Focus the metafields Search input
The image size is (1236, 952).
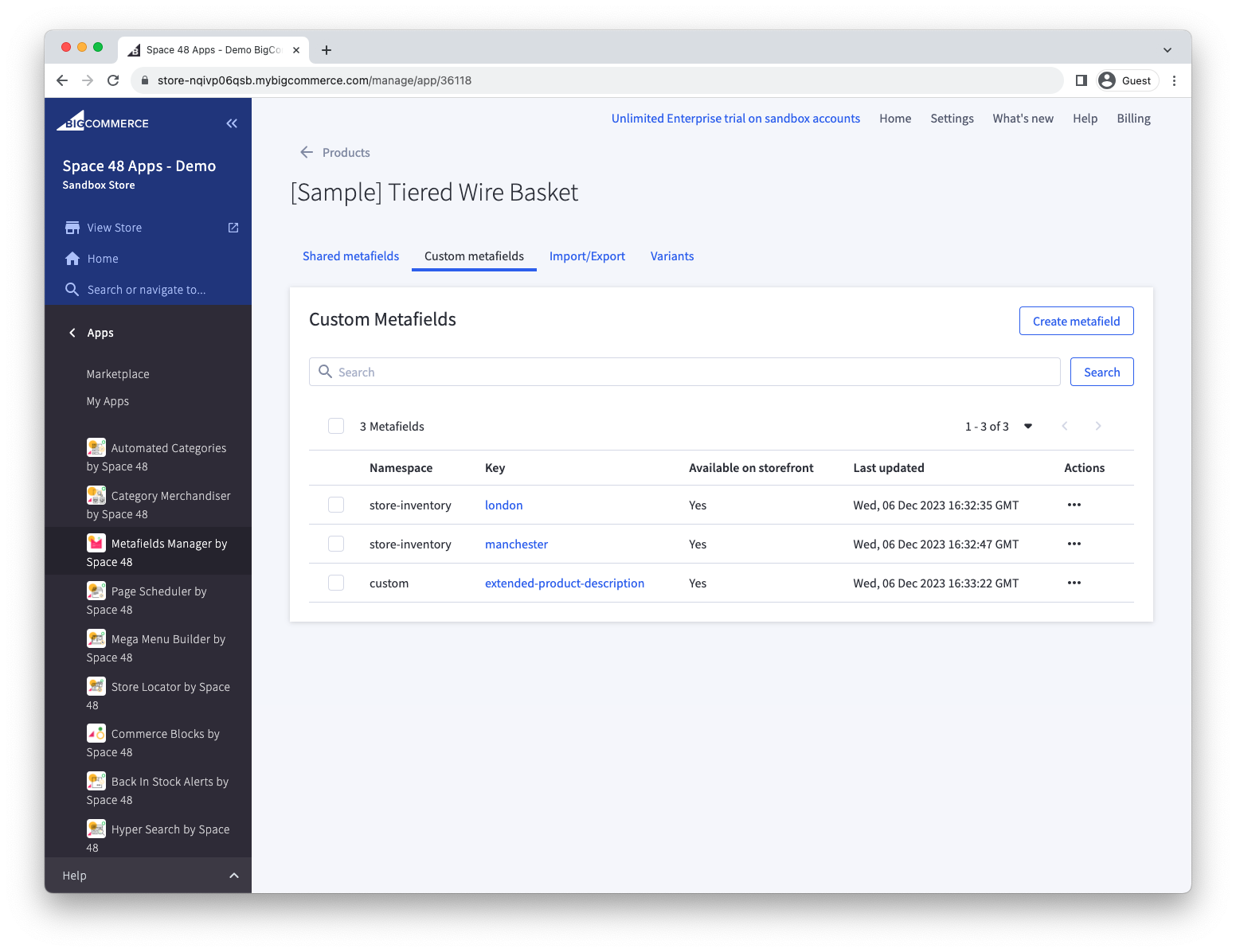[685, 372]
